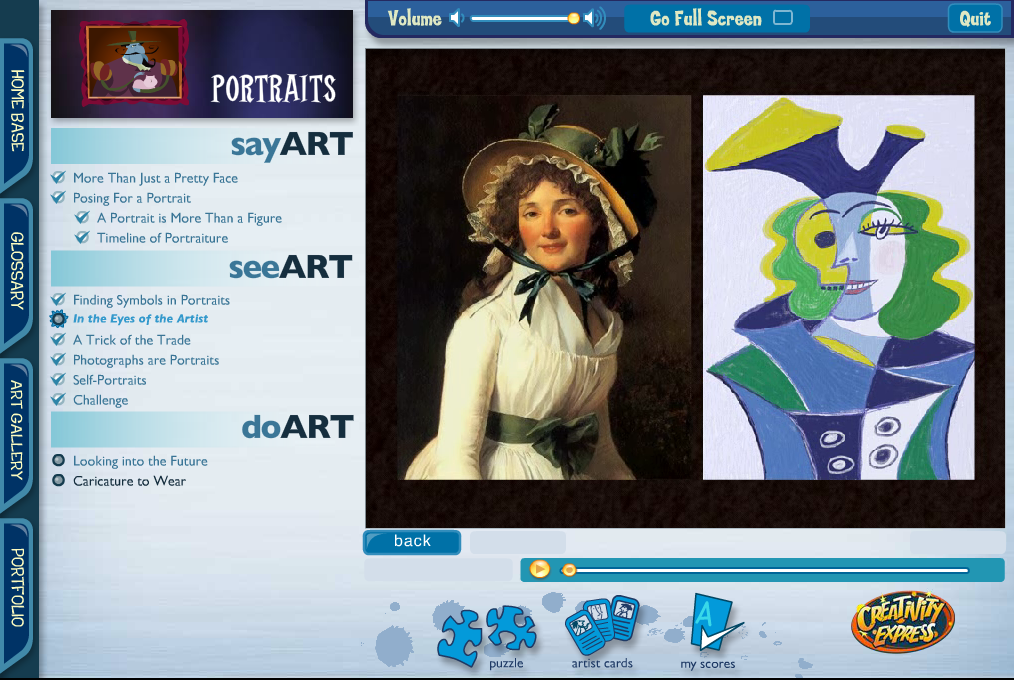
Task: Open the Self-Portraits lesson
Action: [x=109, y=380]
